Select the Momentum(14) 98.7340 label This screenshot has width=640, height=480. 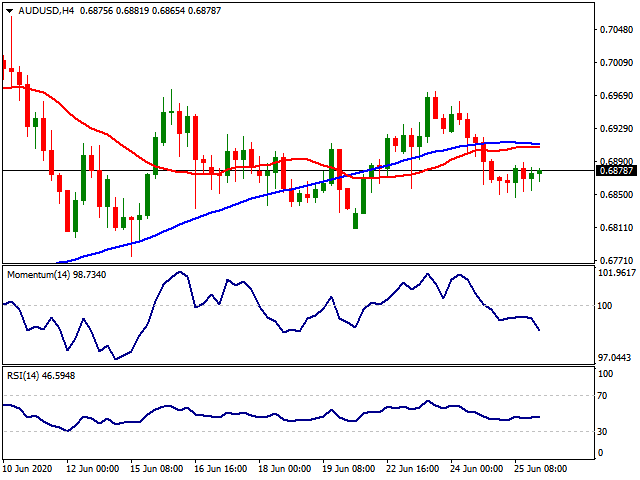tap(56, 275)
